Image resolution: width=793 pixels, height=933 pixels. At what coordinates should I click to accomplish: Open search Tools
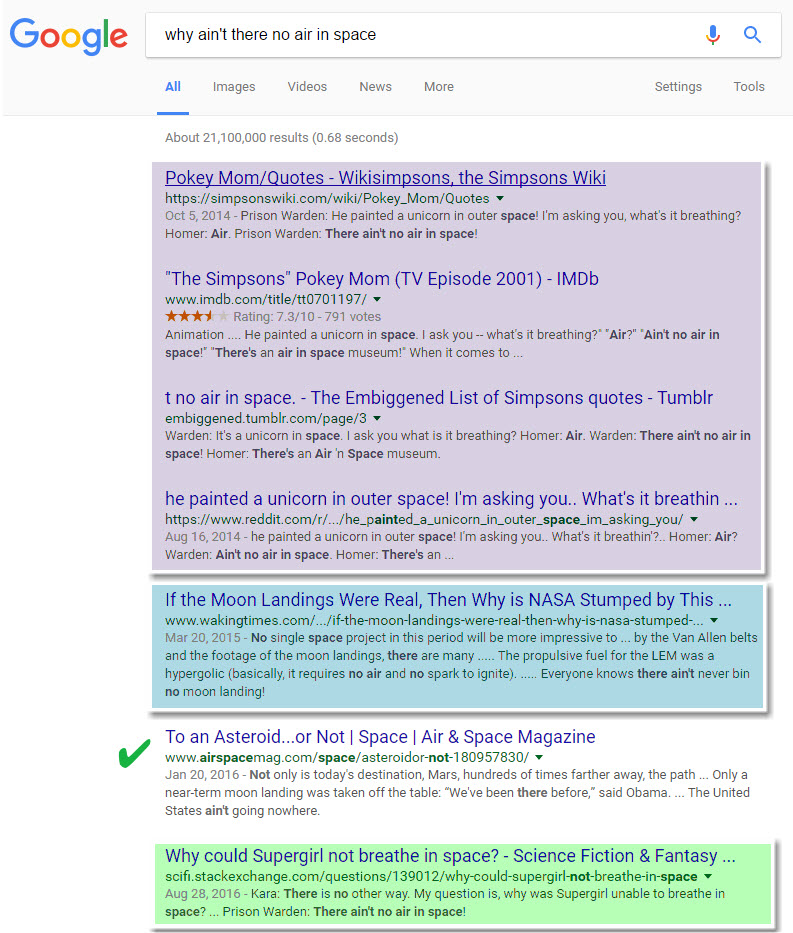(x=749, y=87)
